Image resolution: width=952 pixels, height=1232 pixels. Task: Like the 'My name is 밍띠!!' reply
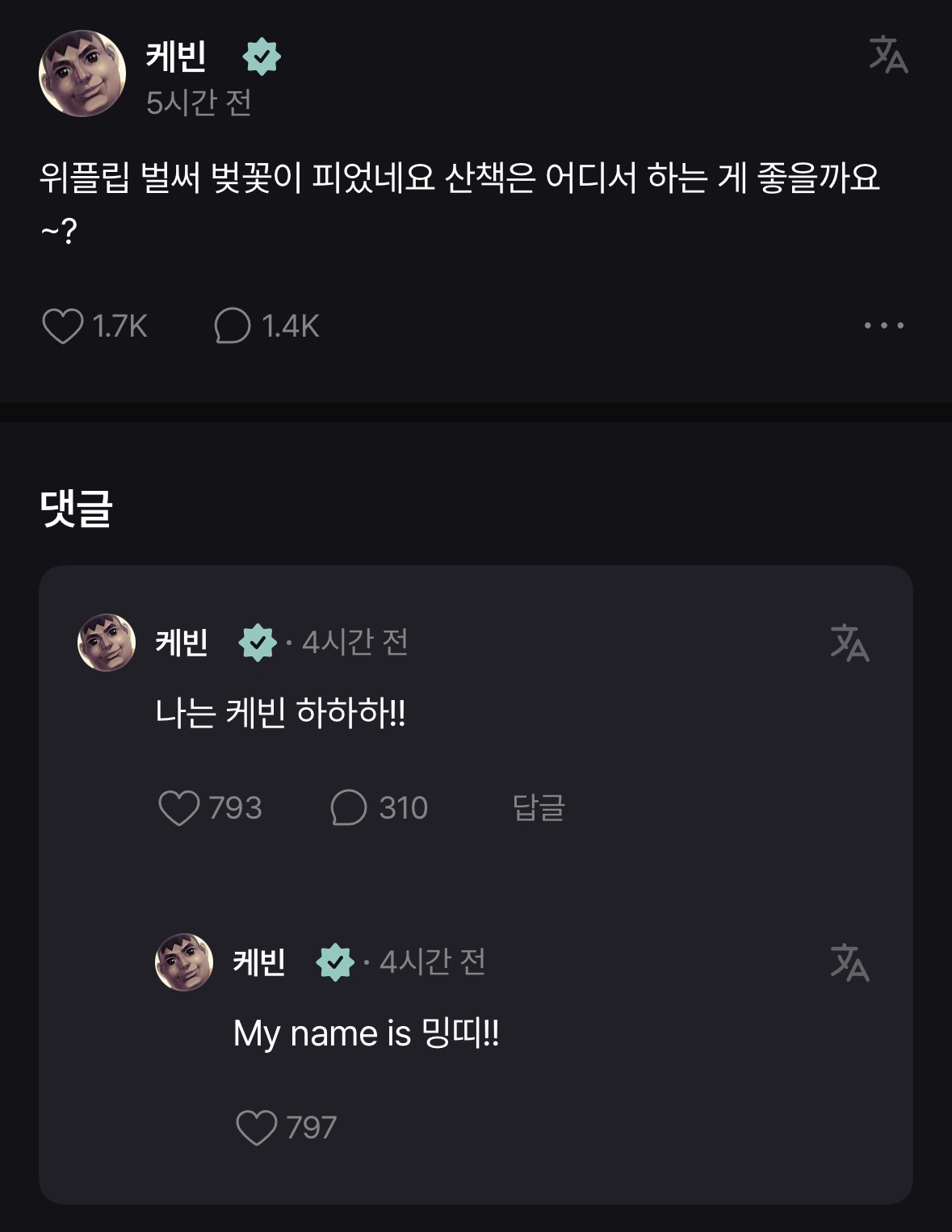coord(256,1127)
